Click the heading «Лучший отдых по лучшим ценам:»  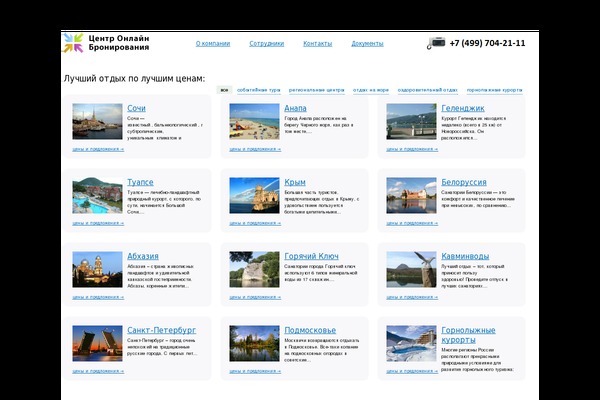click(134, 78)
